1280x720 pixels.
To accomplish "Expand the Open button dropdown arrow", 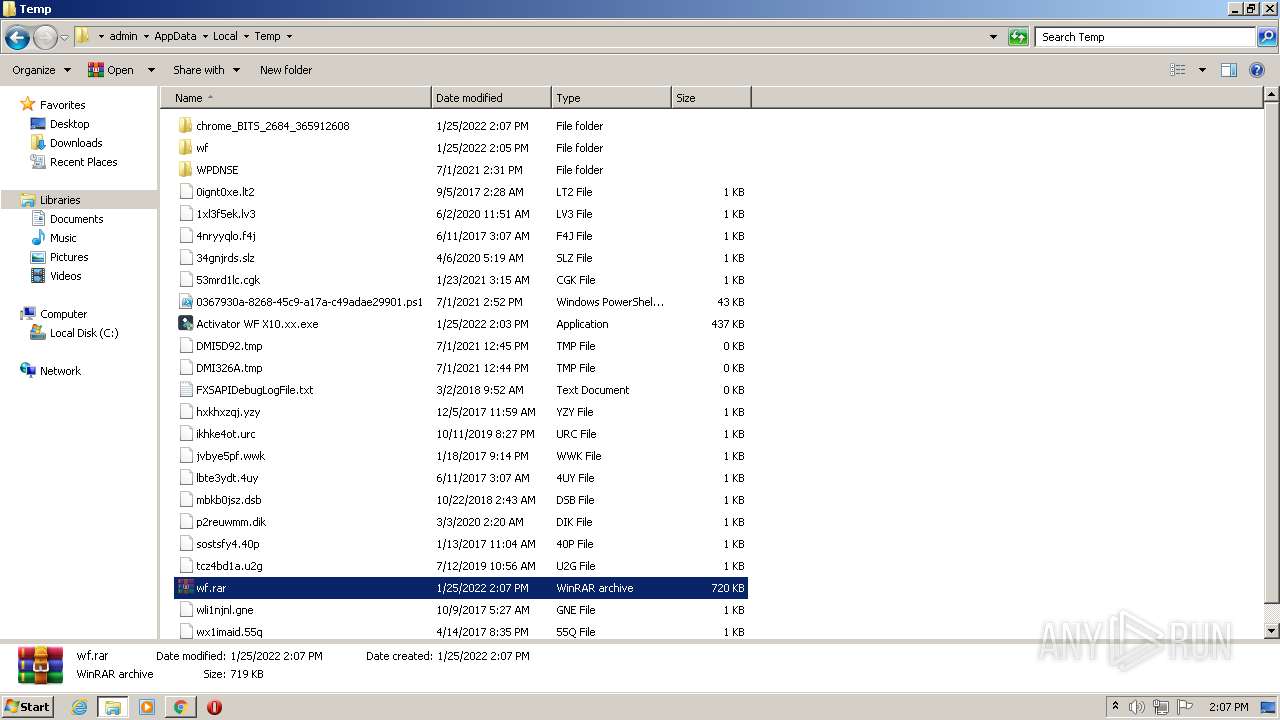I will click(x=151, y=70).
